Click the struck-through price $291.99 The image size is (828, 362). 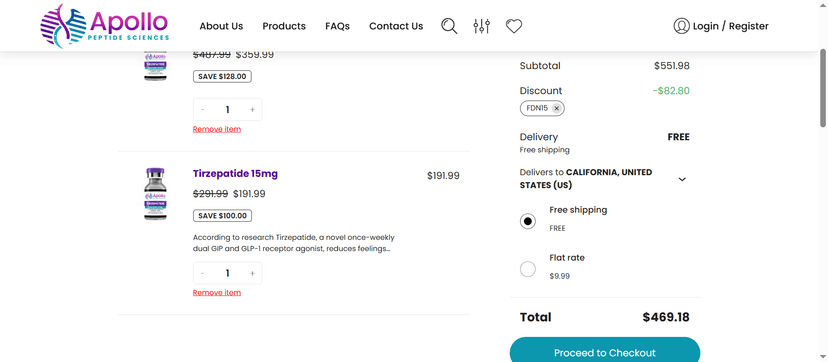click(x=210, y=194)
